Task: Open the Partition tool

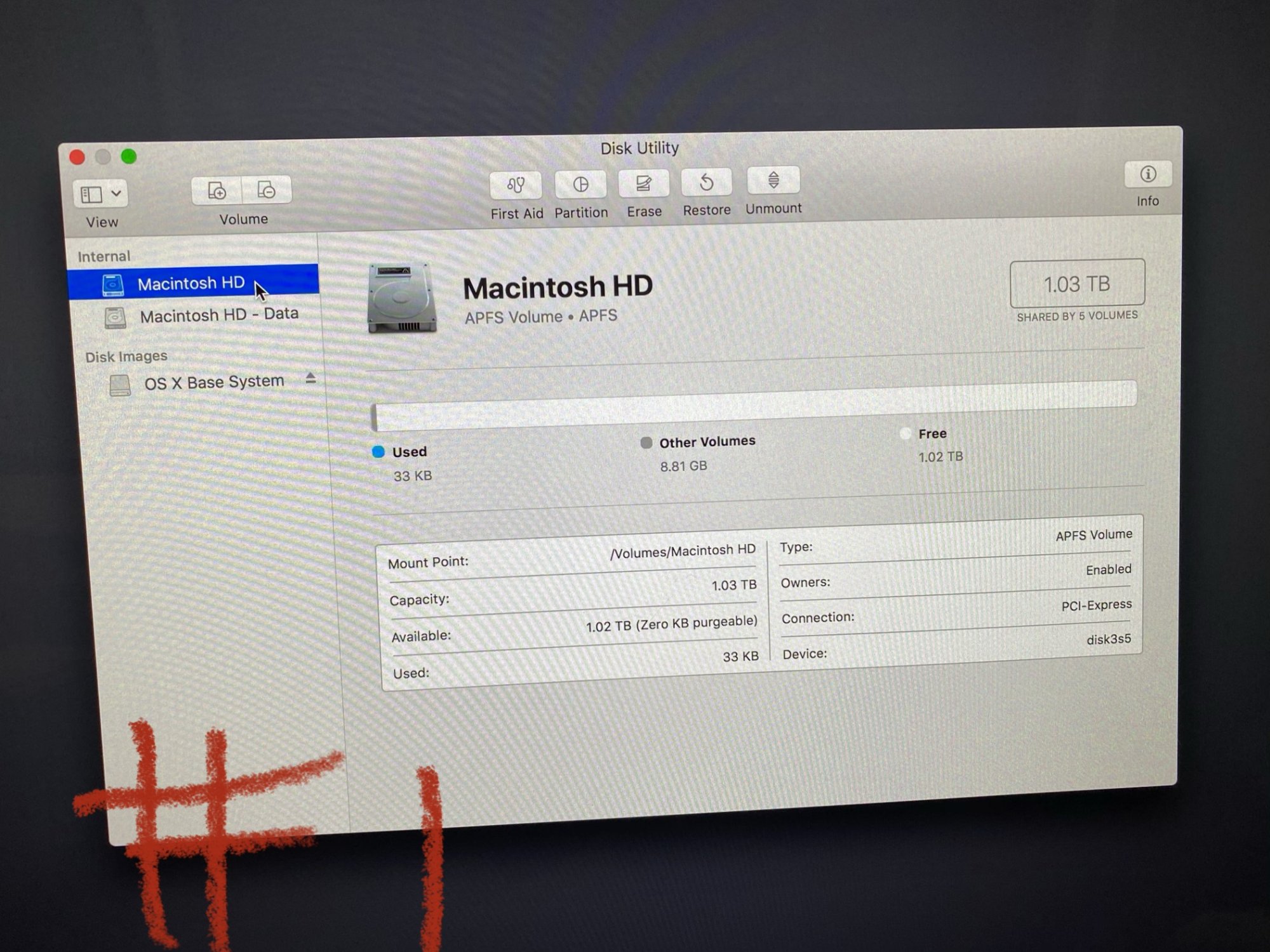Action: [x=580, y=184]
